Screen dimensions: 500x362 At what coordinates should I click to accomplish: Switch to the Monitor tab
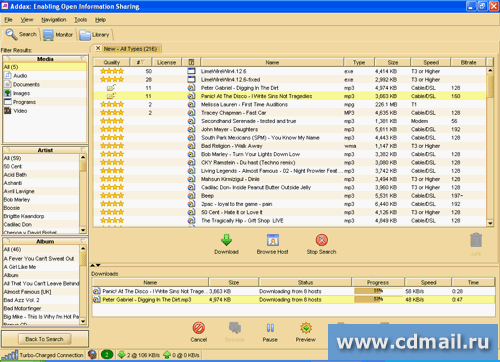(x=58, y=35)
